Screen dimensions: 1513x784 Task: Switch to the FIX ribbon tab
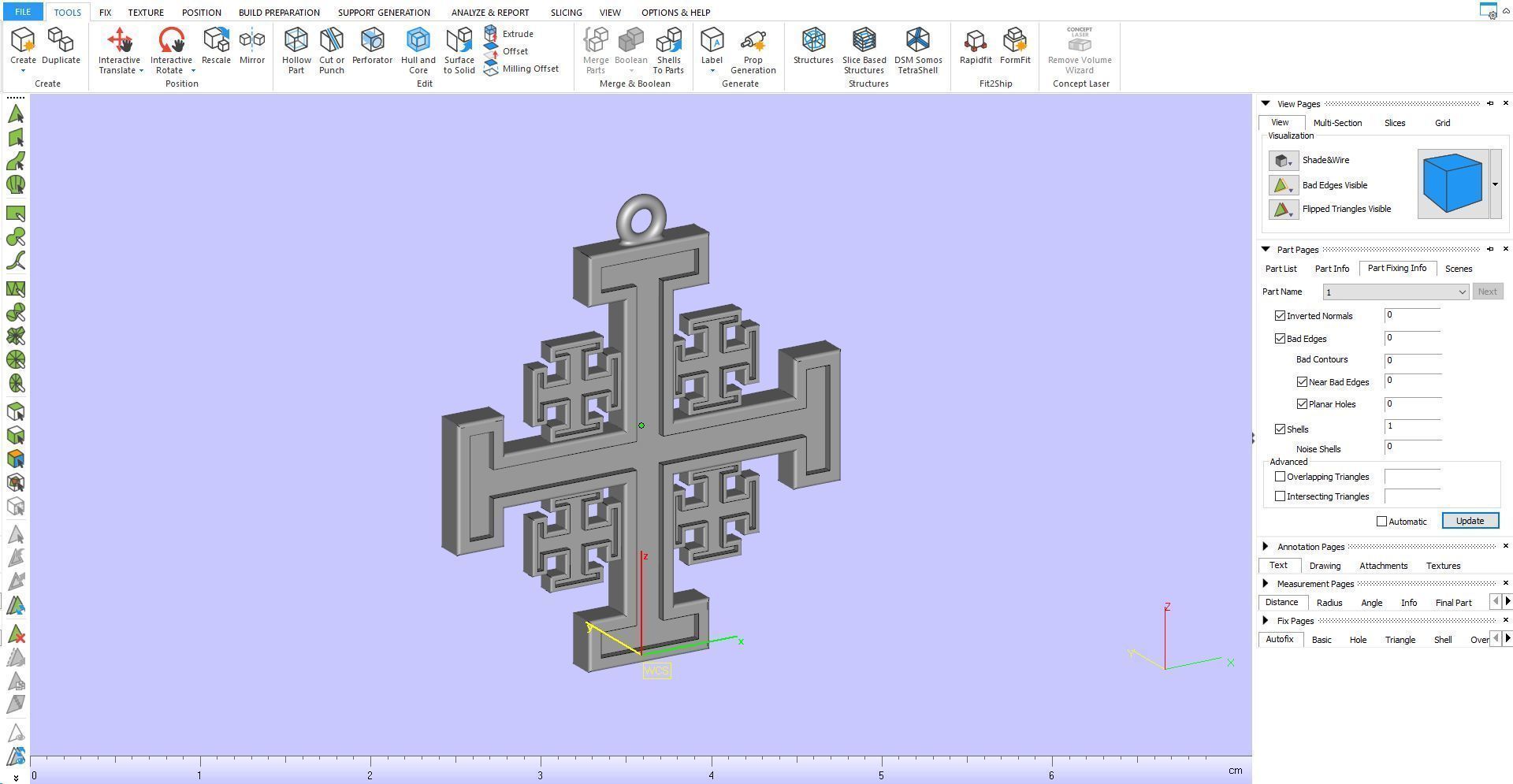click(x=105, y=13)
